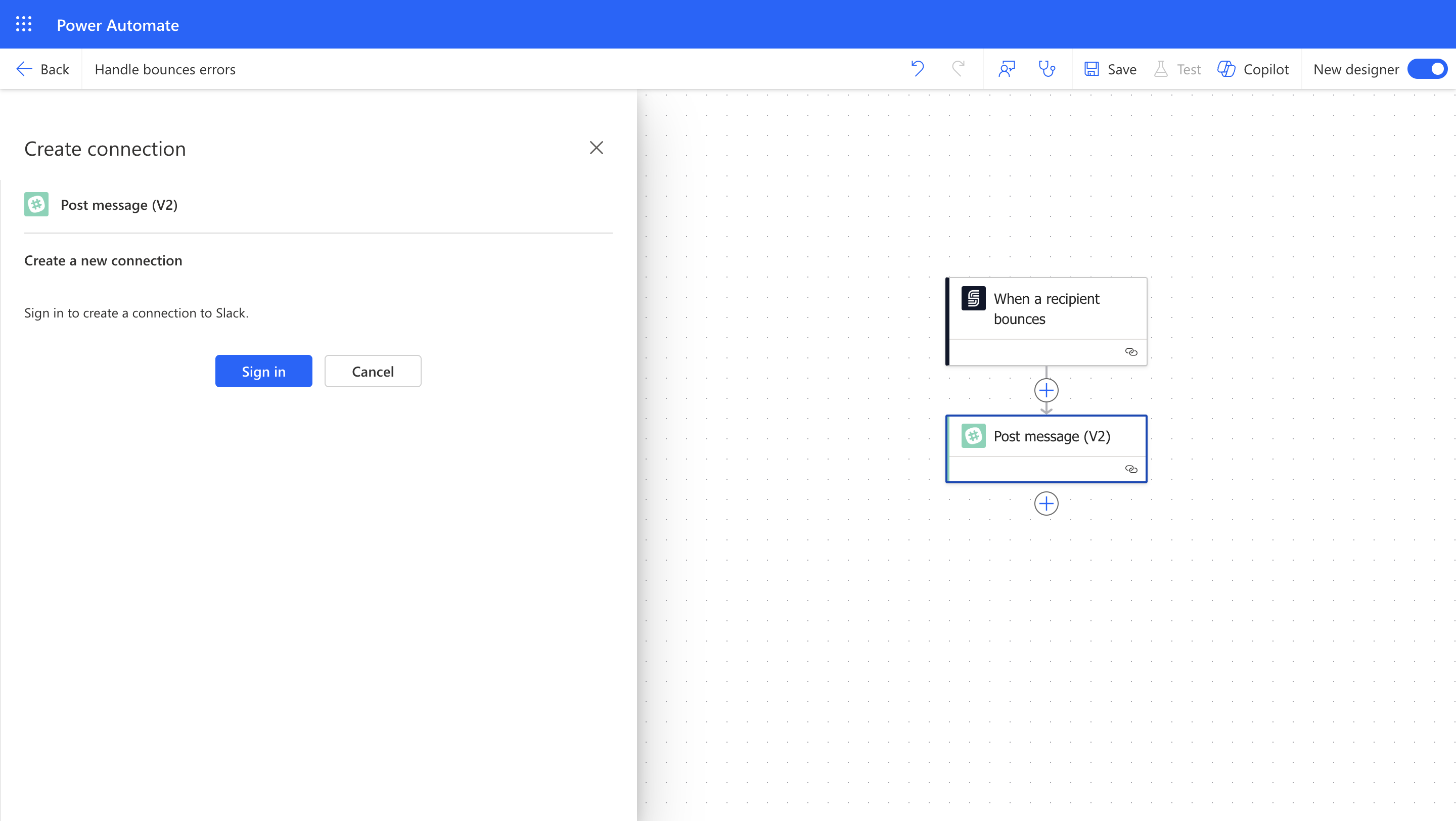The image size is (1456, 821).
Task: Click the Redo arrow icon
Action: [958, 69]
